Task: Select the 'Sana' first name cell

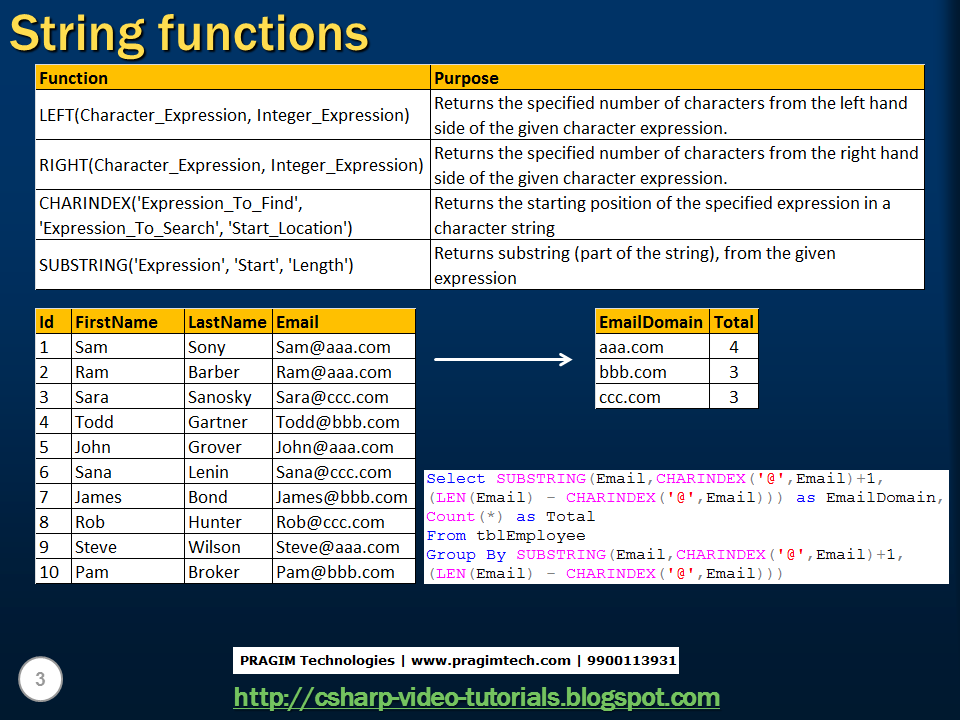Action: (x=128, y=472)
